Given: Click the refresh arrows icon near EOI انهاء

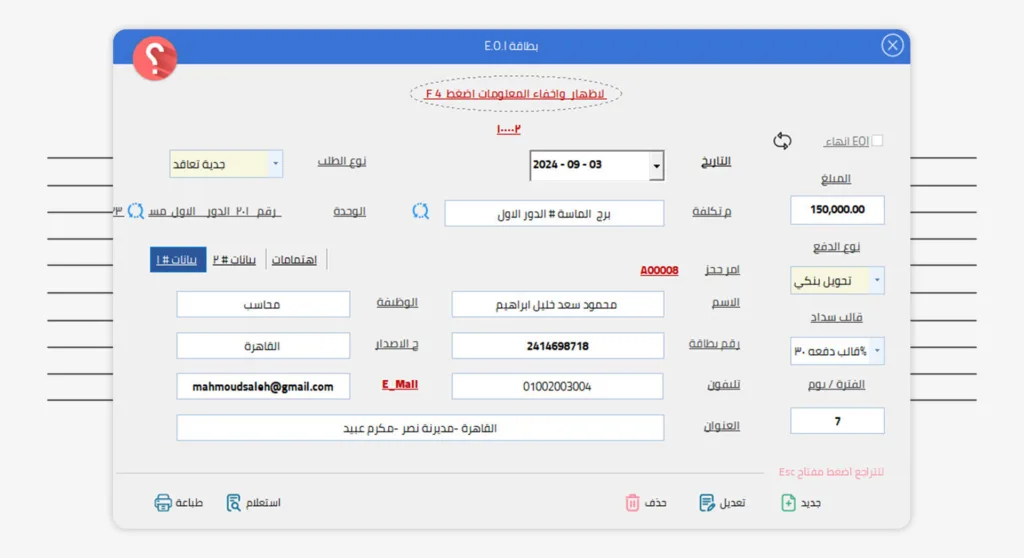Looking at the screenshot, I should pos(782,140).
